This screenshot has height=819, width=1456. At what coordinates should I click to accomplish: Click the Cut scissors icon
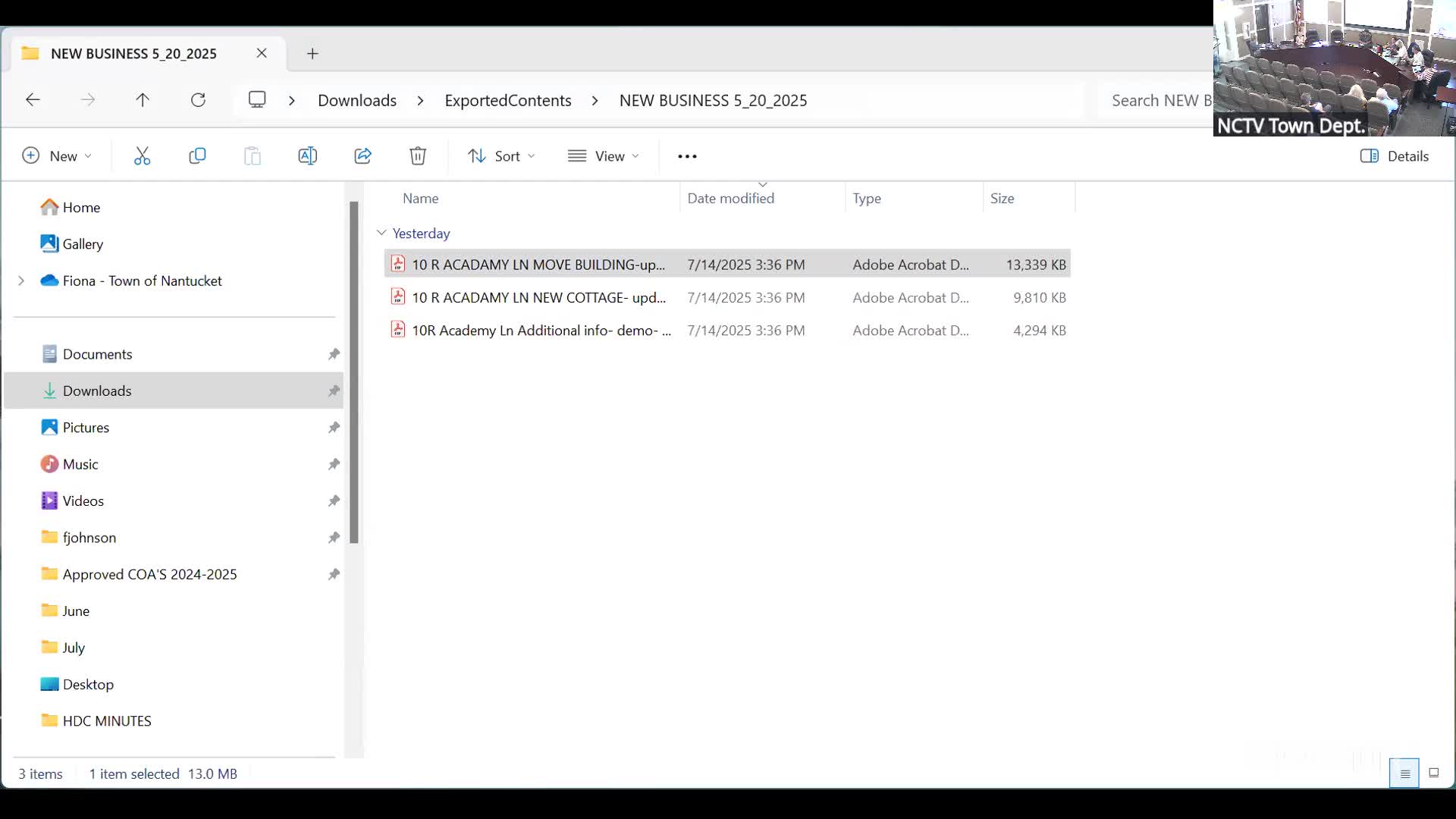click(142, 156)
